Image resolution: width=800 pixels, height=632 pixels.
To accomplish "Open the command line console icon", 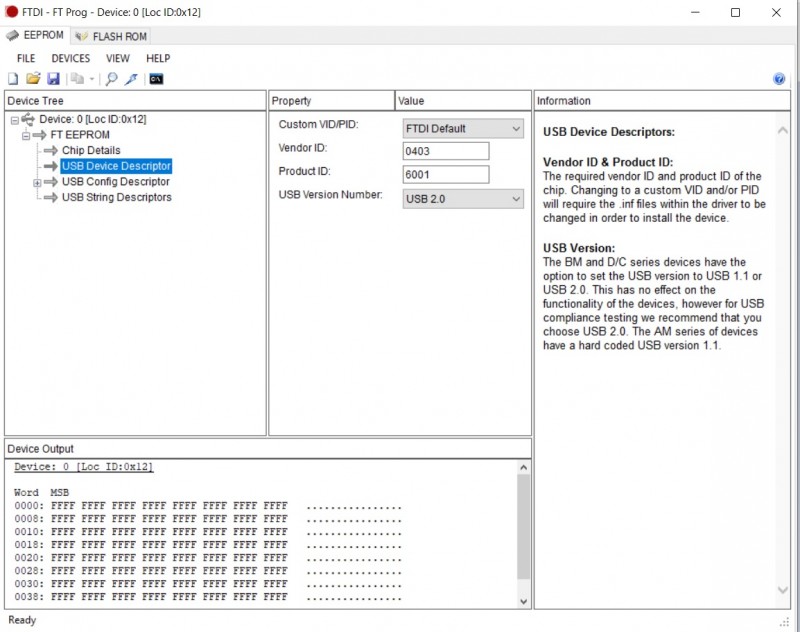I will tap(156, 79).
